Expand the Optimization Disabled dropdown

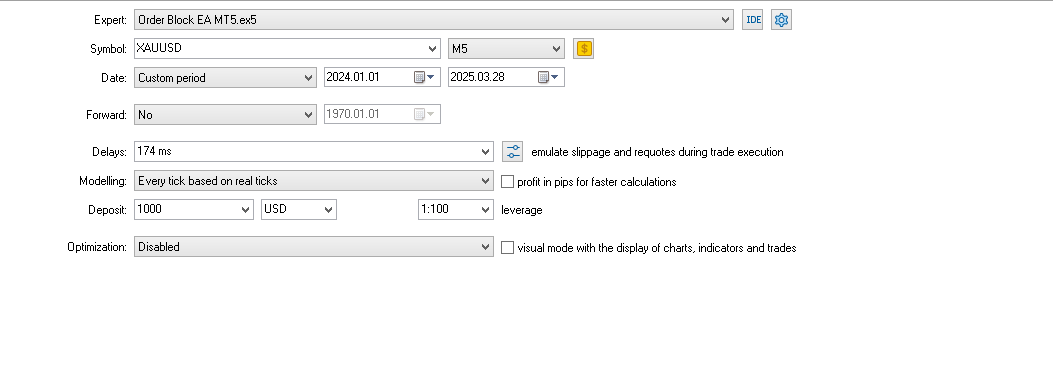[x=486, y=247]
